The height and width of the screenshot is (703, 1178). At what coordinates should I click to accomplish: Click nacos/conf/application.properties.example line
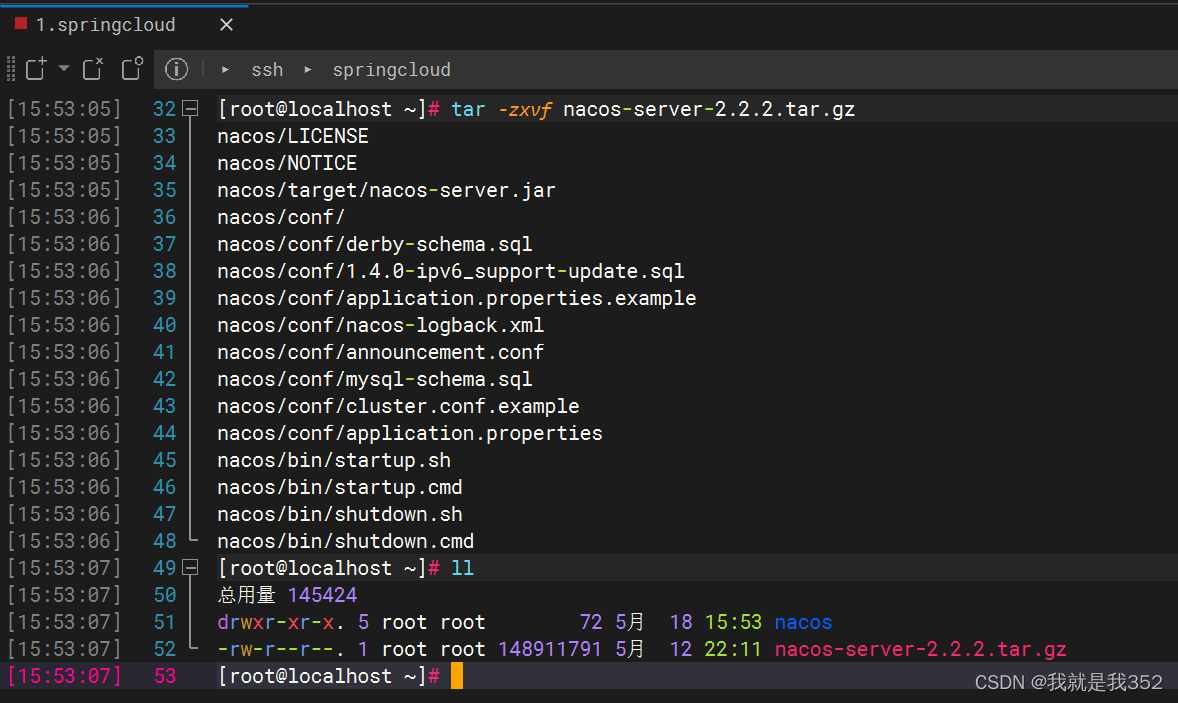tap(457, 299)
